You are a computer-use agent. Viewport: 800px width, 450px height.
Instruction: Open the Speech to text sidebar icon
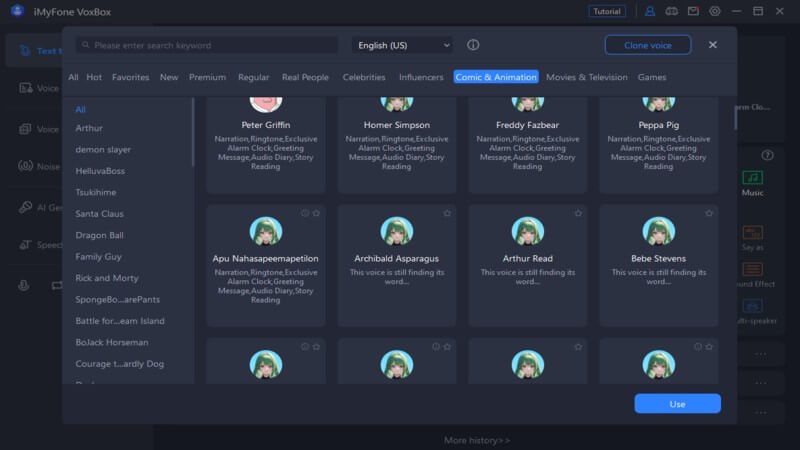click(x=25, y=245)
